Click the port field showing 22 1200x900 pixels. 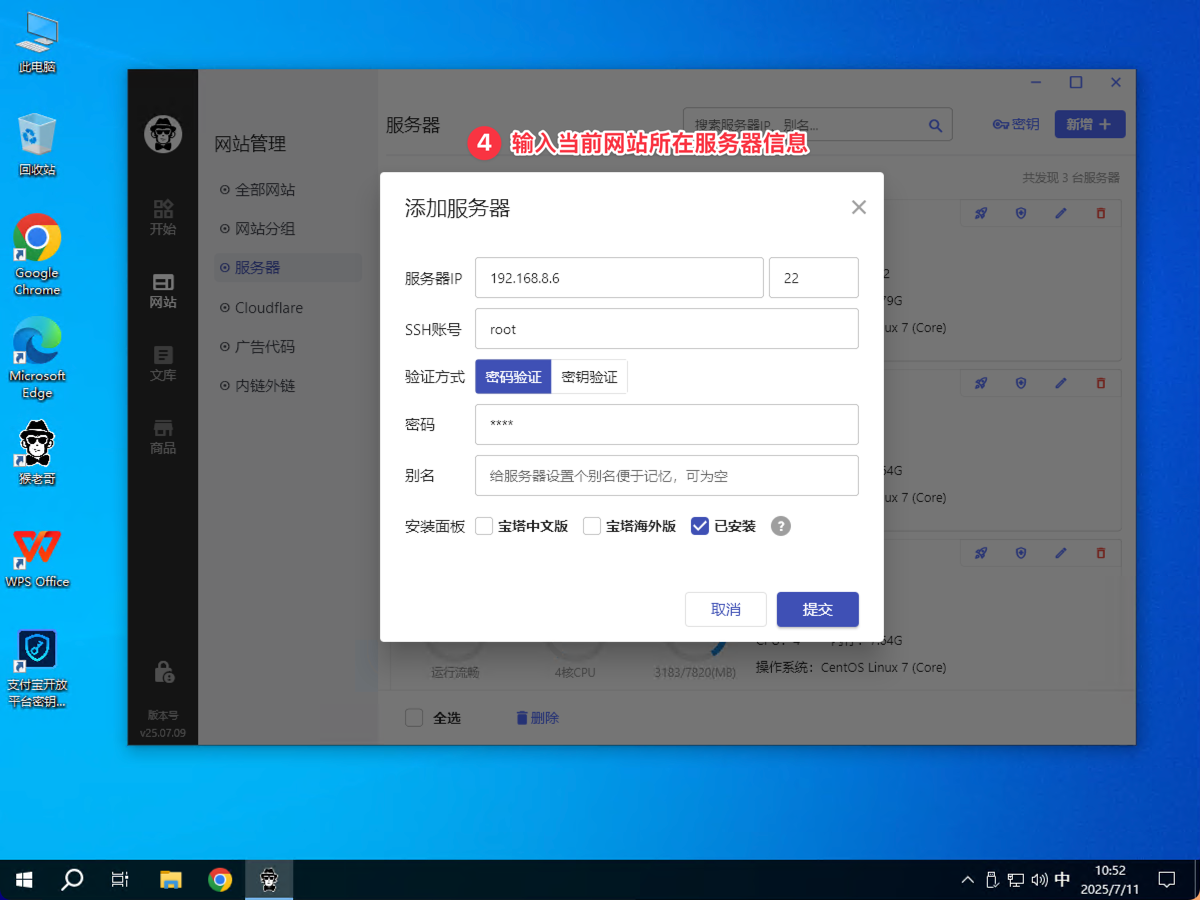814,278
